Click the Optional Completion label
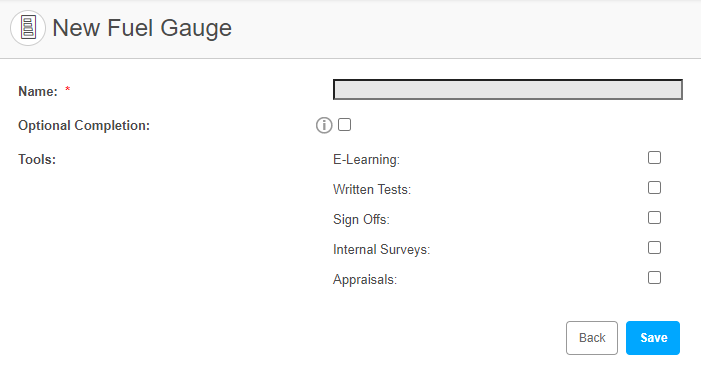 [x=84, y=126]
